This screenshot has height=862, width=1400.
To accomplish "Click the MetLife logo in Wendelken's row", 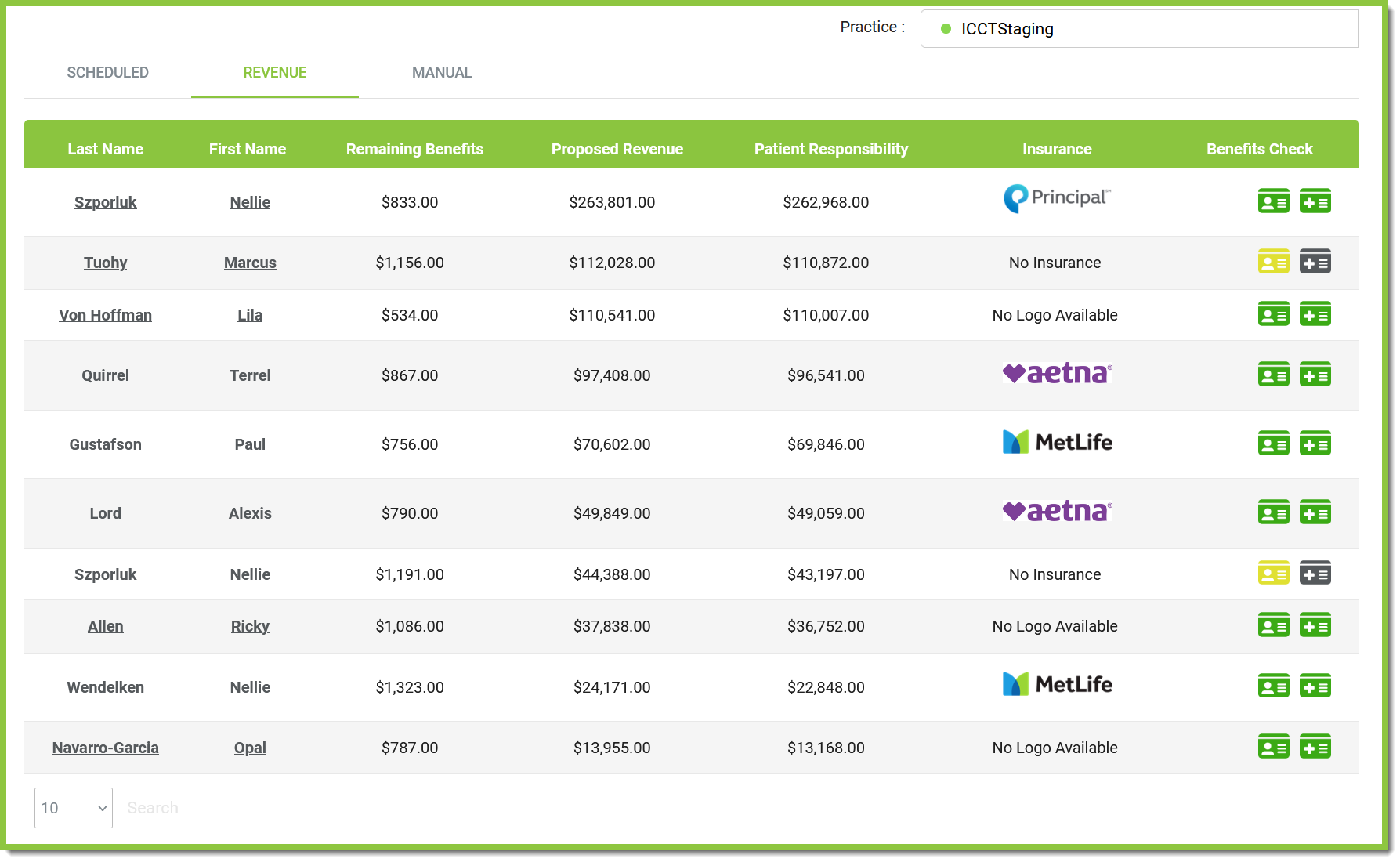I will tap(1057, 684).
